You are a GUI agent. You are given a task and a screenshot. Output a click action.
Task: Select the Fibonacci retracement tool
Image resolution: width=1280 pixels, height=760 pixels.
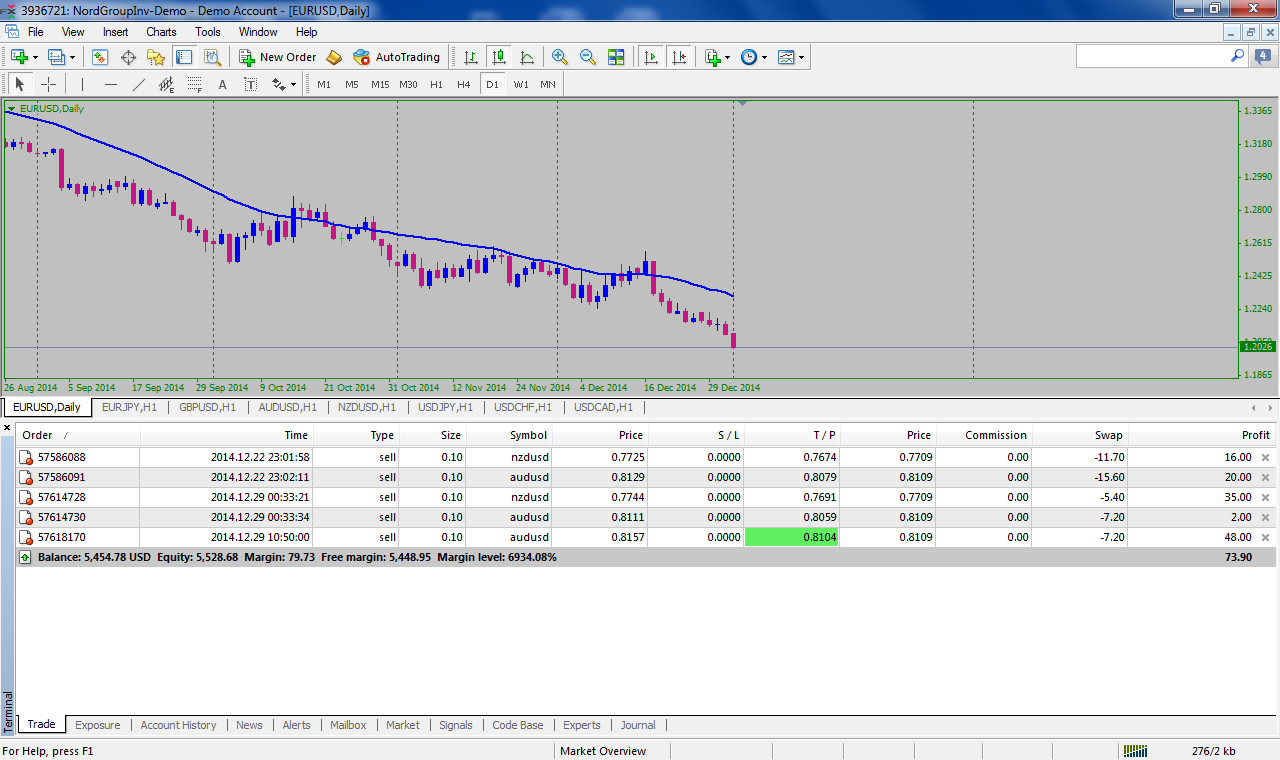tap(195, 84)
